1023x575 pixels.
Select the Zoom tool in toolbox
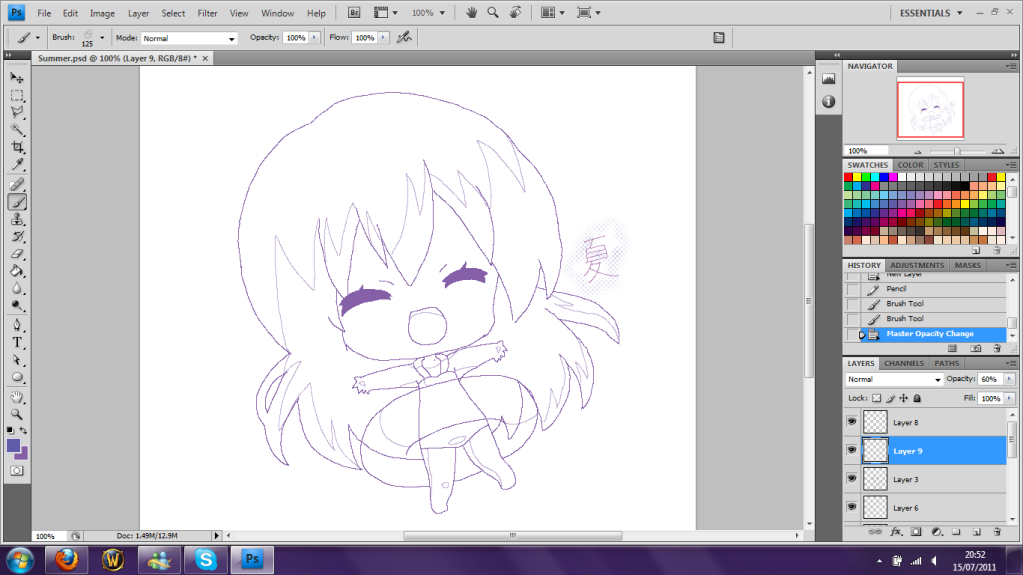click(x=17, y=414)
